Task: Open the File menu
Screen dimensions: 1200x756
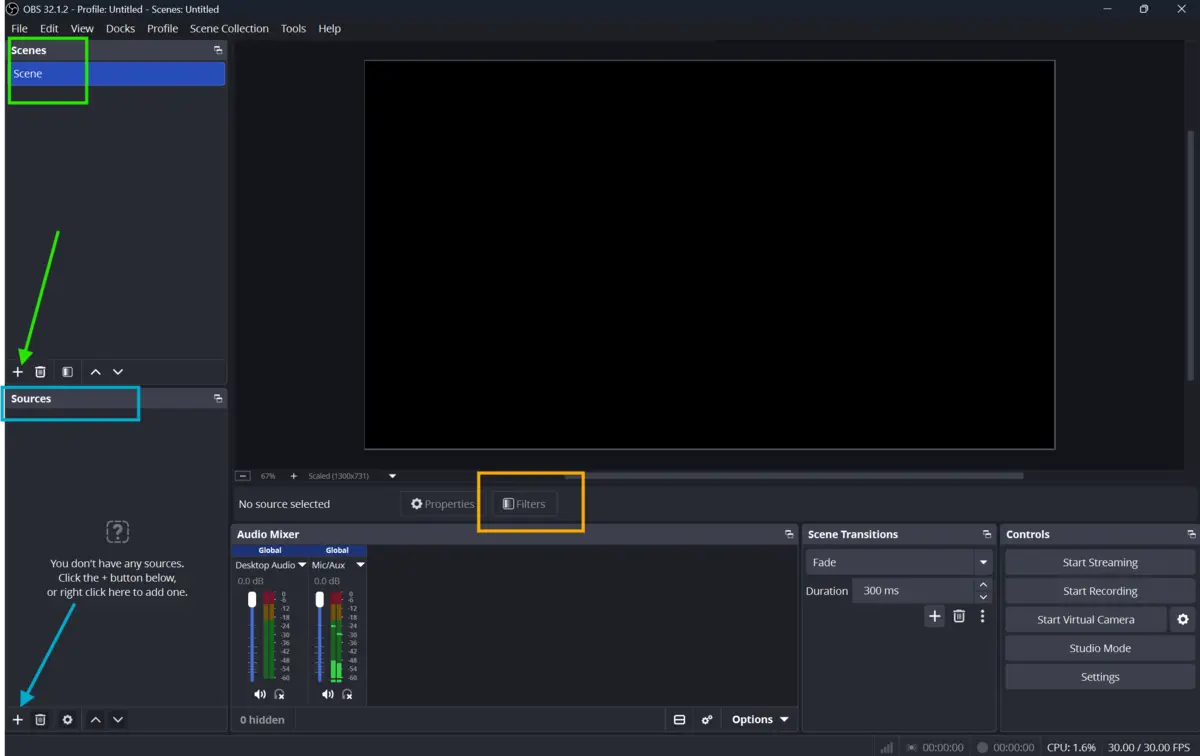Action: point(19,29)
